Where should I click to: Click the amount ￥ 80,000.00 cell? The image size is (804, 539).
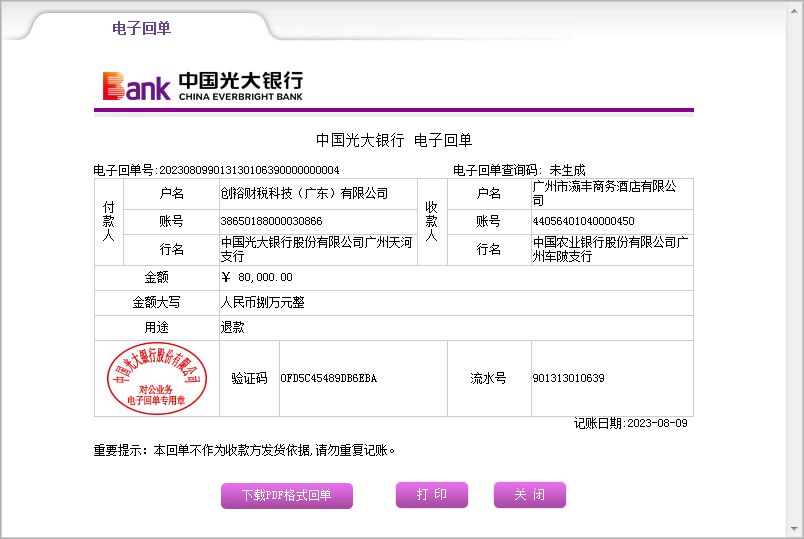pos(257,277)
